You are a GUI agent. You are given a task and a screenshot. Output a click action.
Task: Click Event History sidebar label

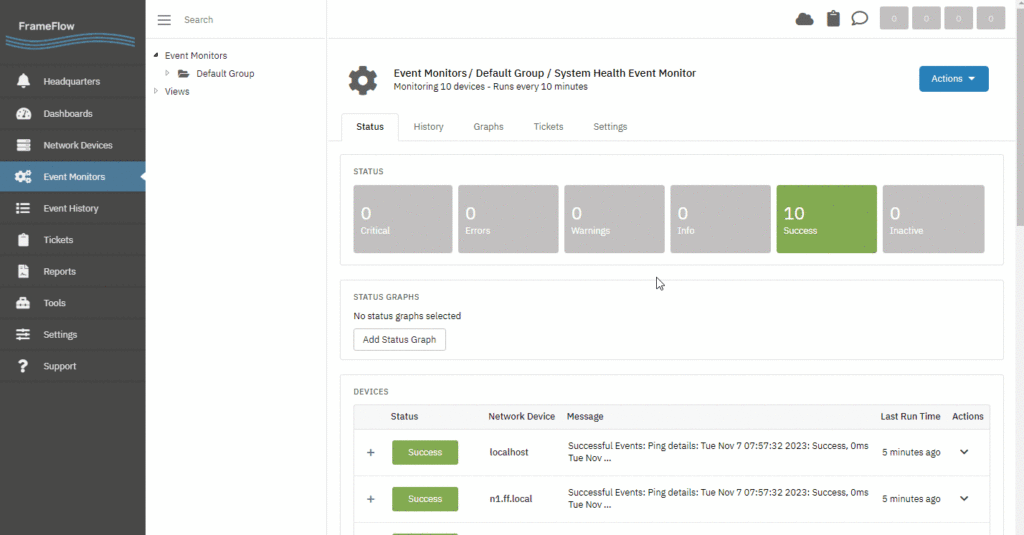pyautogui.click(x=71, y=208)
